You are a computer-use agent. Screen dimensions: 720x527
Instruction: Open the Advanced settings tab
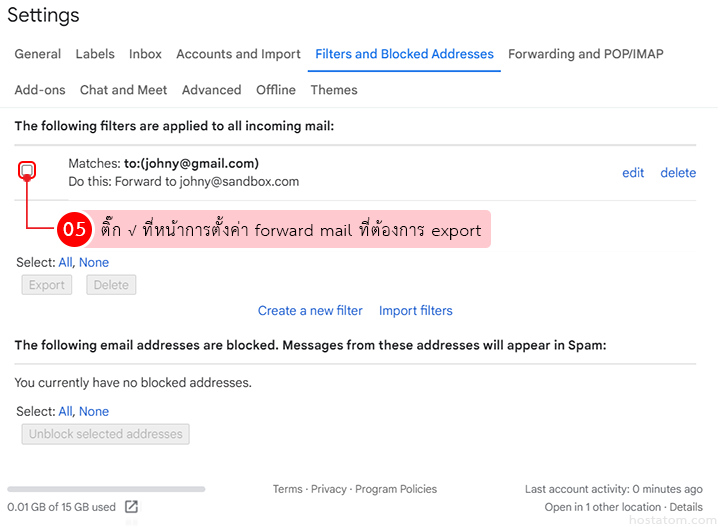211,90
